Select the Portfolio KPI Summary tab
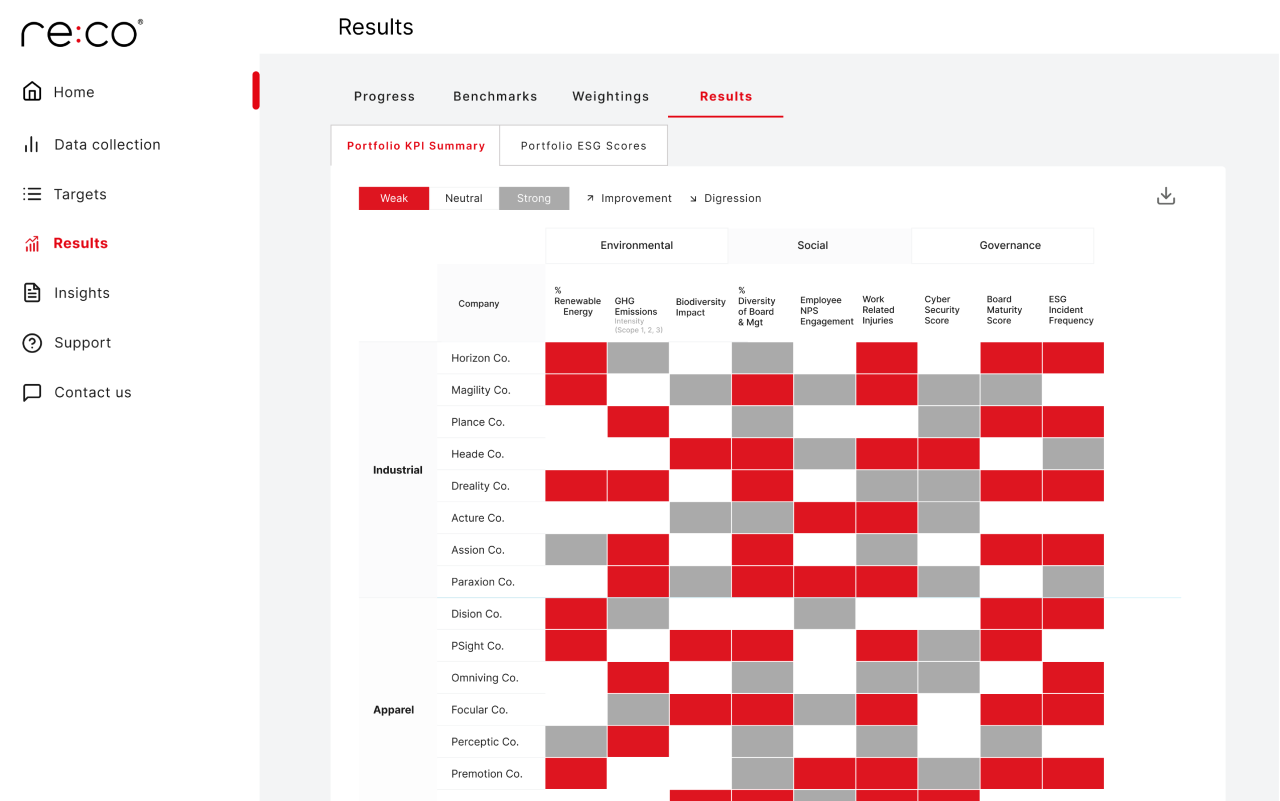The image size is (1280, 801). pos(416,146)
